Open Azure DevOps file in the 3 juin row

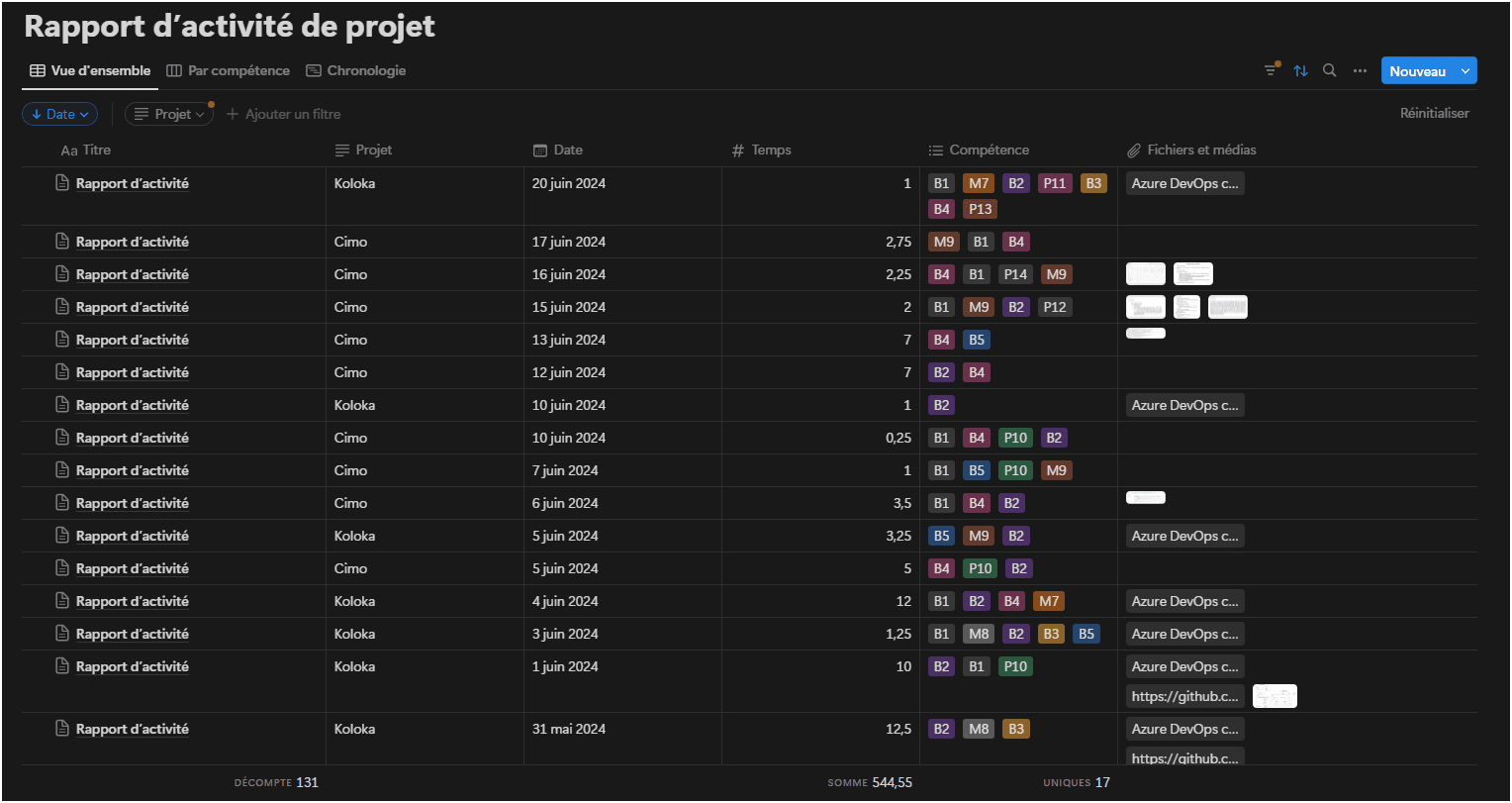point(1184,634)
